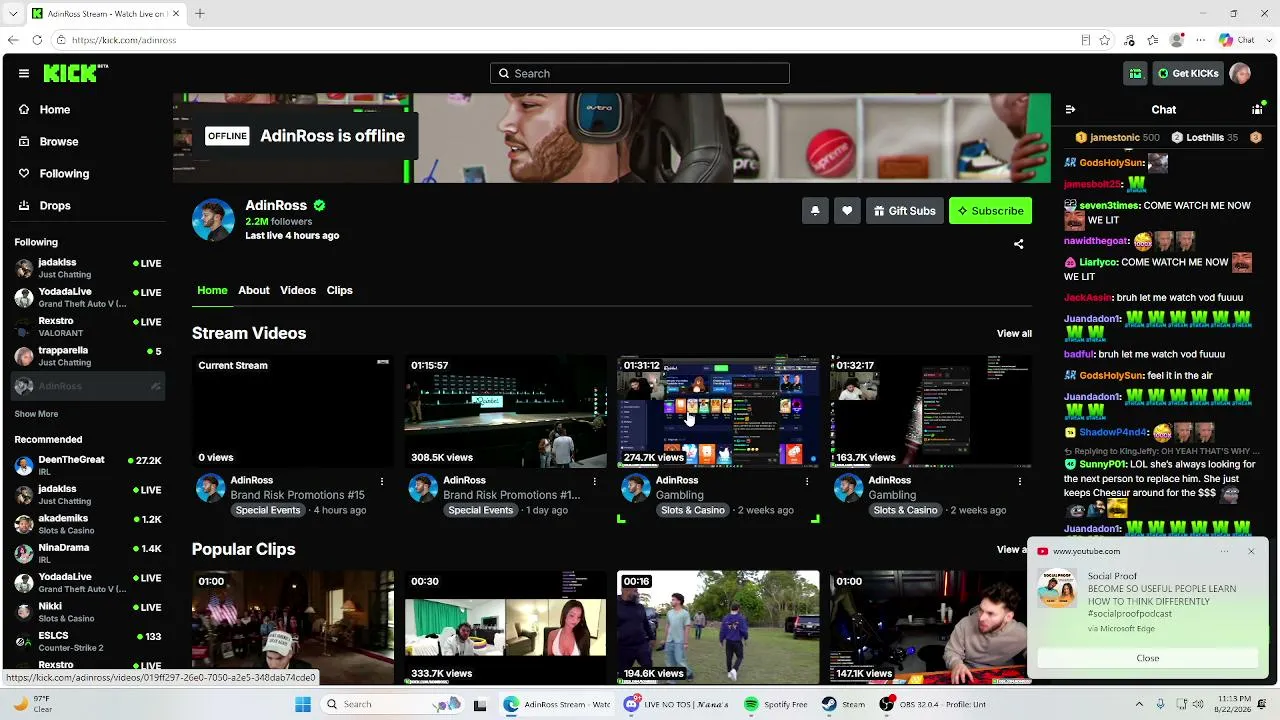1280x720 pixels.
Task: Click the Kick logo
Action: (x=76, y=73)
